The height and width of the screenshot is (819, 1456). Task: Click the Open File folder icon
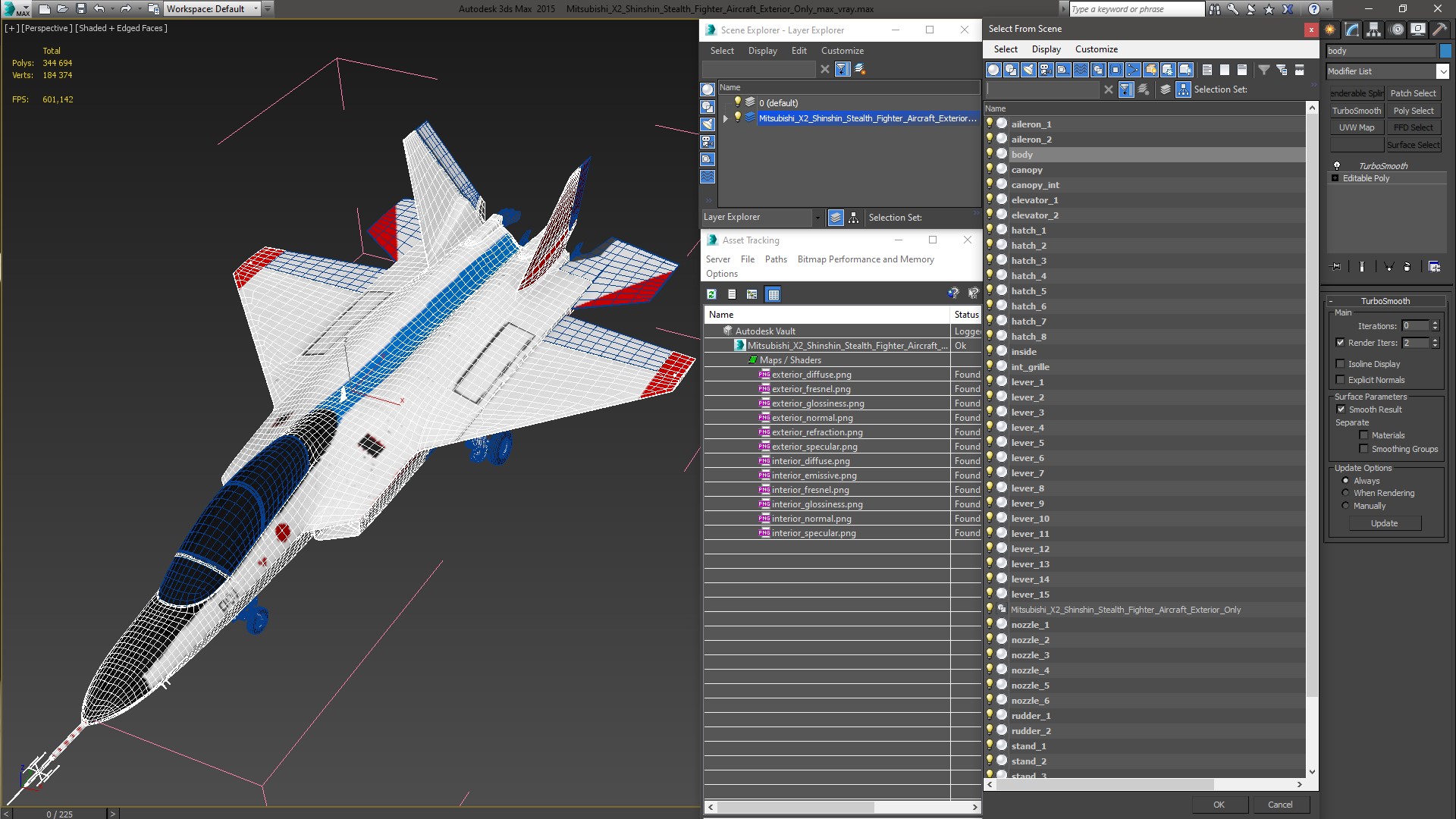click(x=62, y=9)
